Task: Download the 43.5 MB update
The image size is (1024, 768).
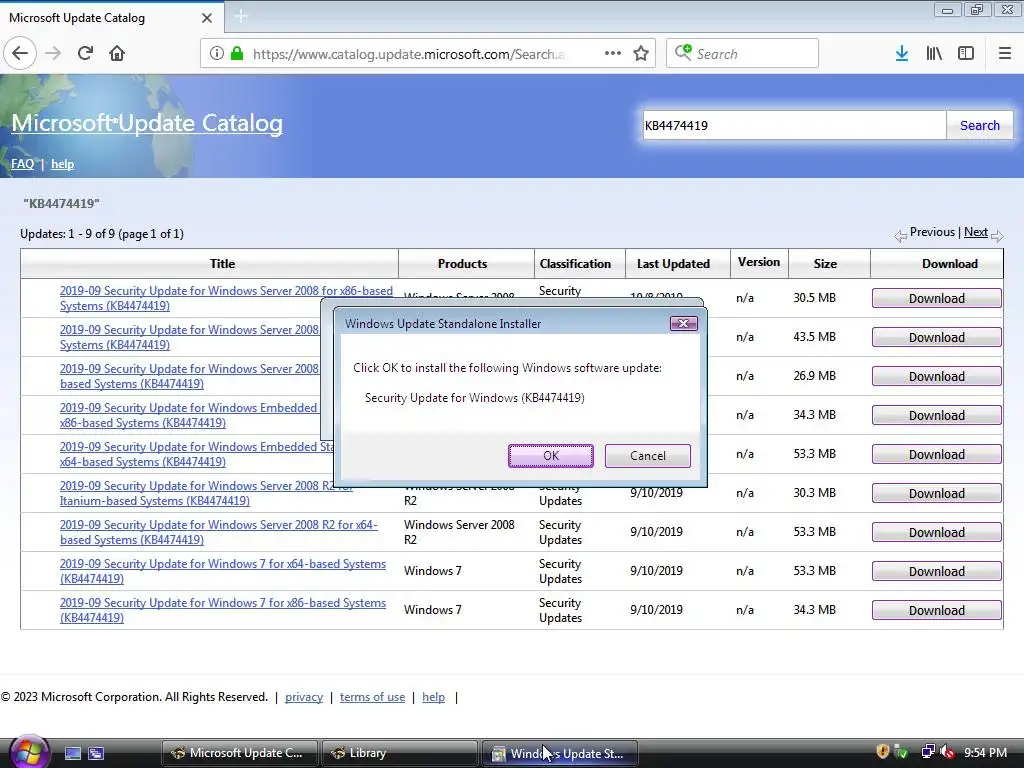Action: click(x=936, y=338)
